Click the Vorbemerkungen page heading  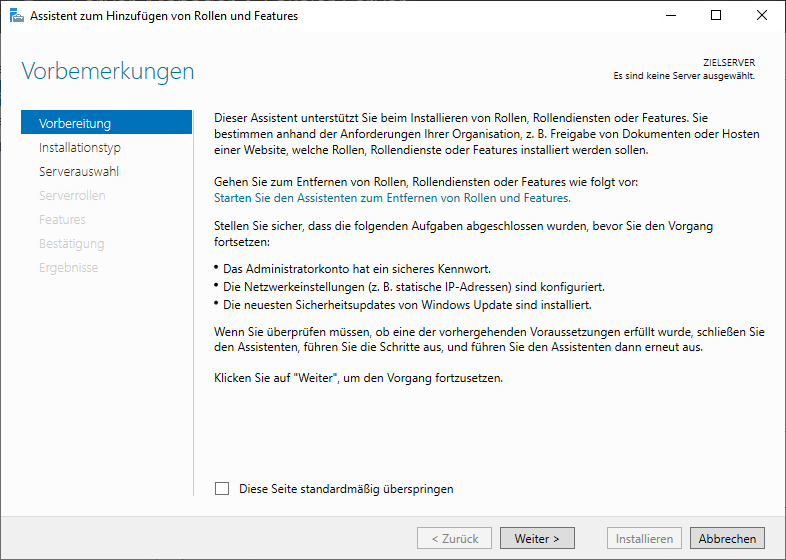[x=108, y=72]
